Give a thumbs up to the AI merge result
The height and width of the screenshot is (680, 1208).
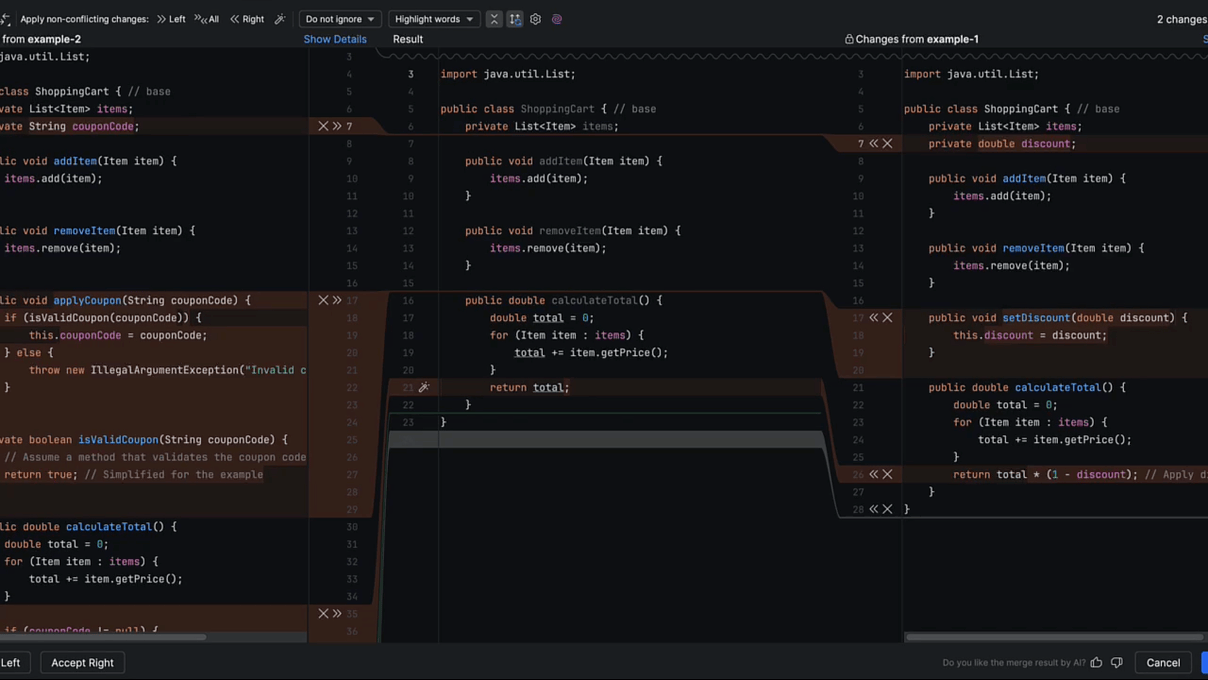pyautogui.click(x=1097, y=662)
